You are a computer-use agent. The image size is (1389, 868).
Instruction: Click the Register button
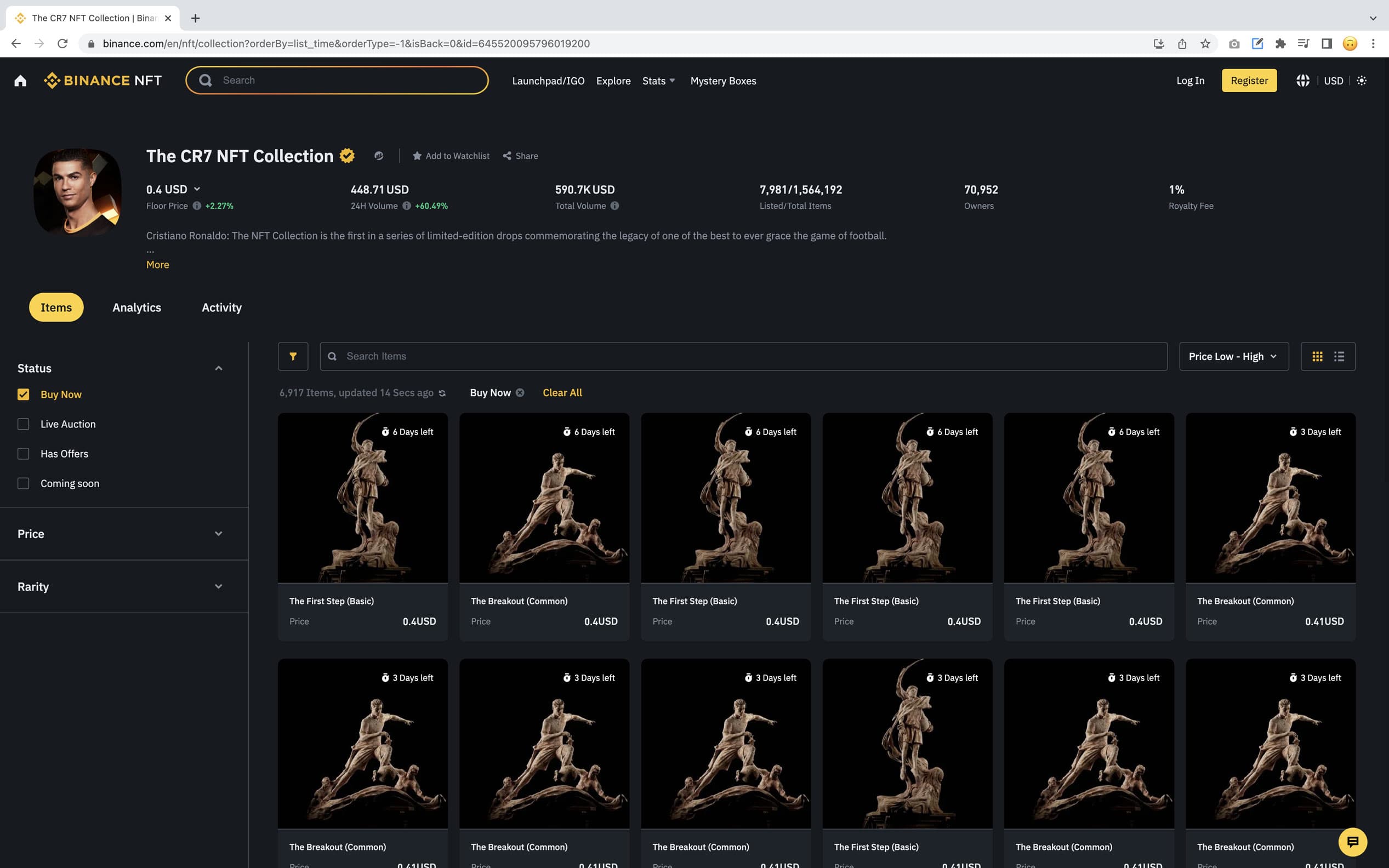click(x=1249, y=81)
